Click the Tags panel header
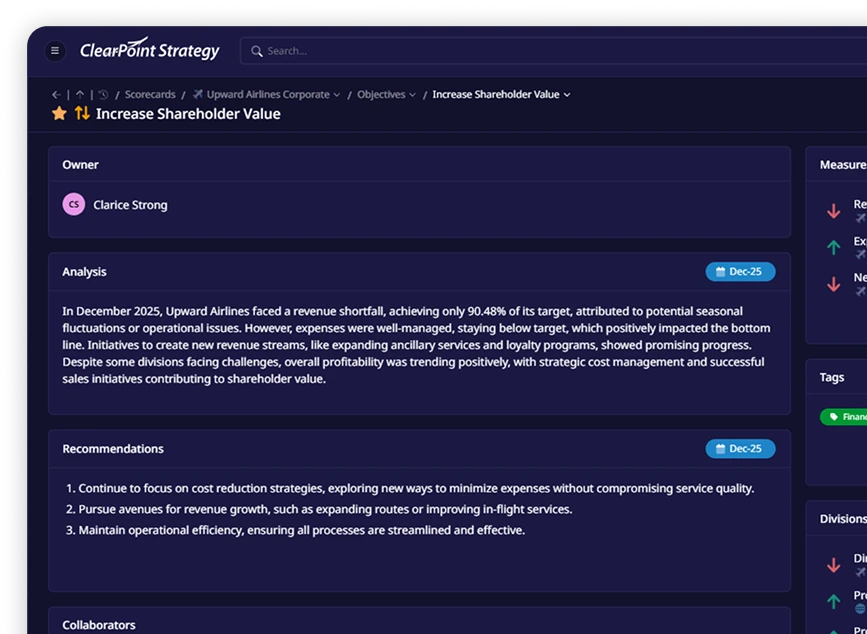Screen dimensions: 867x634 832,378
